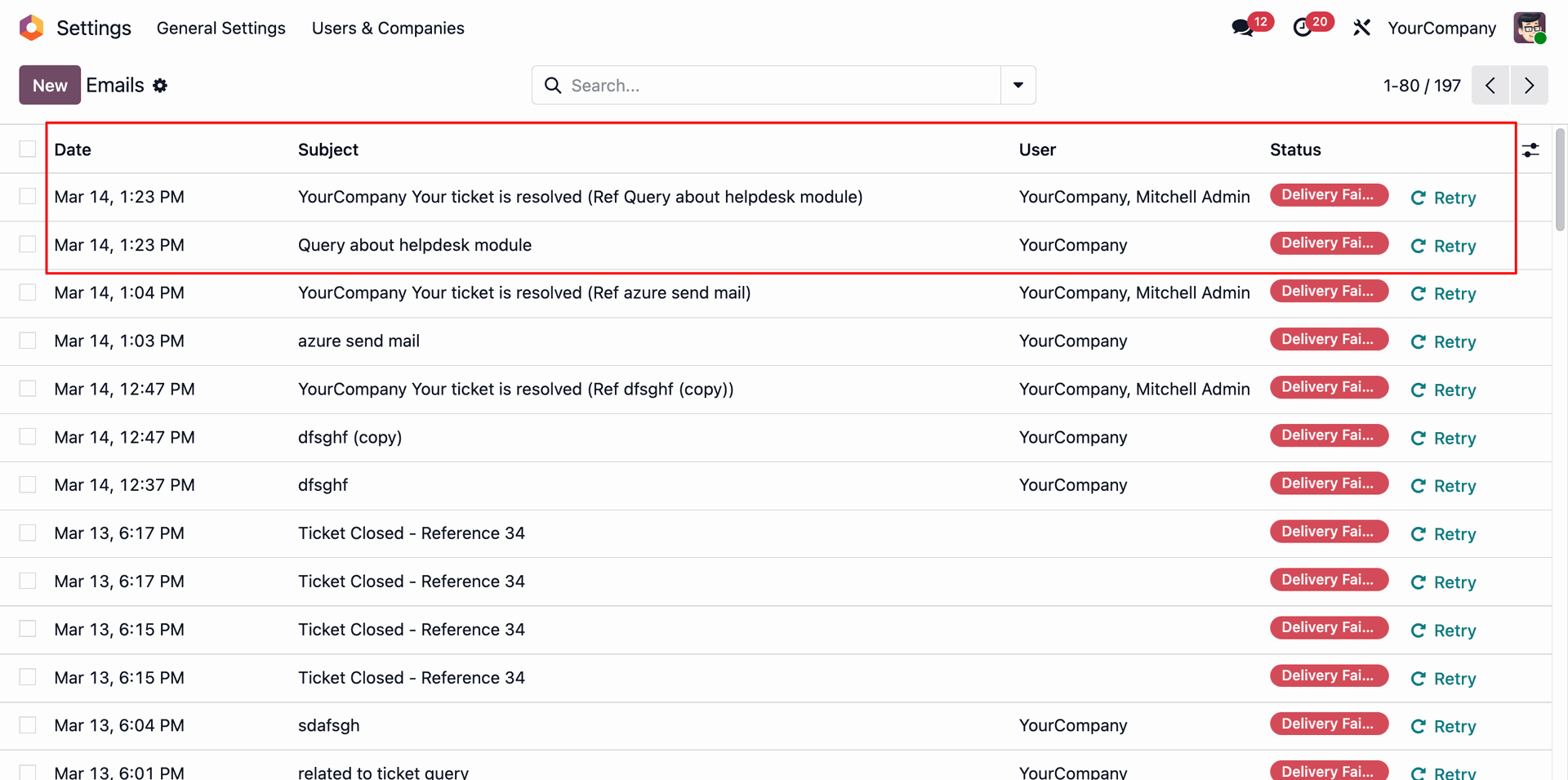Open the General Settings menu
The width and height of the screenshot is (1568, 780).
[221, 28]
